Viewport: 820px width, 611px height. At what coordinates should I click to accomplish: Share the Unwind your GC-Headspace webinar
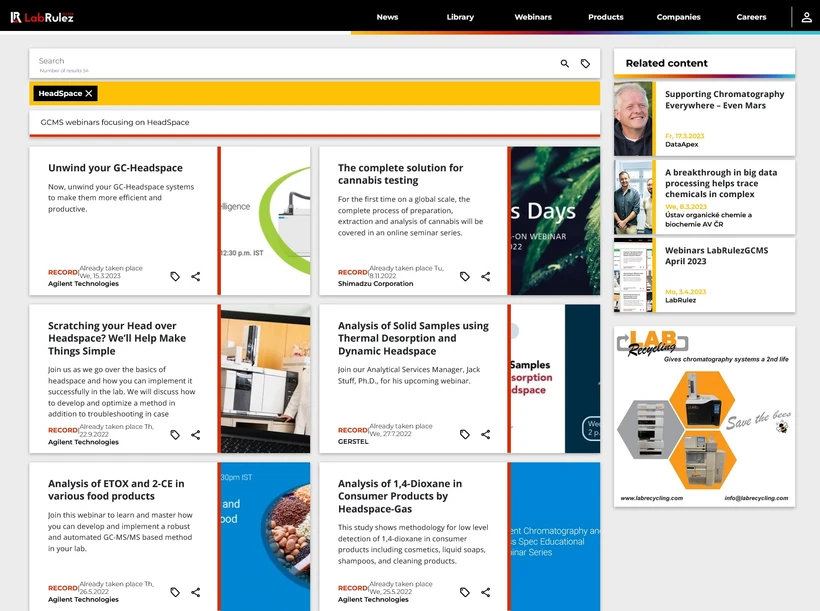pyautogui.click(x=196, y=276)
